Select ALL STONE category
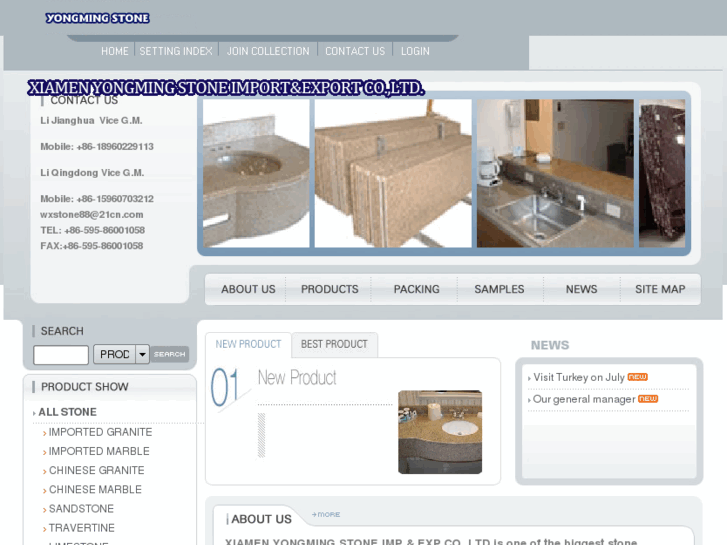 coord(67,412)
